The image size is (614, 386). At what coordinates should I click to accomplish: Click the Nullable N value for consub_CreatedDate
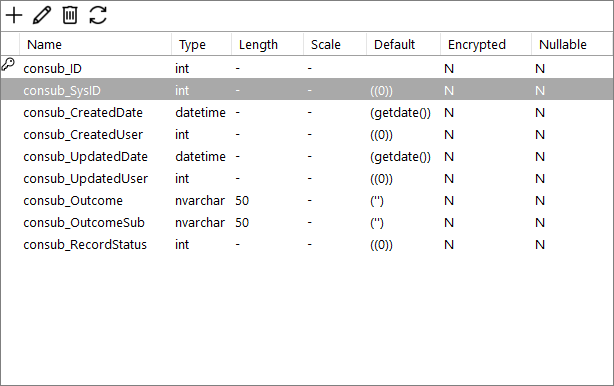[x=540, y=113]
